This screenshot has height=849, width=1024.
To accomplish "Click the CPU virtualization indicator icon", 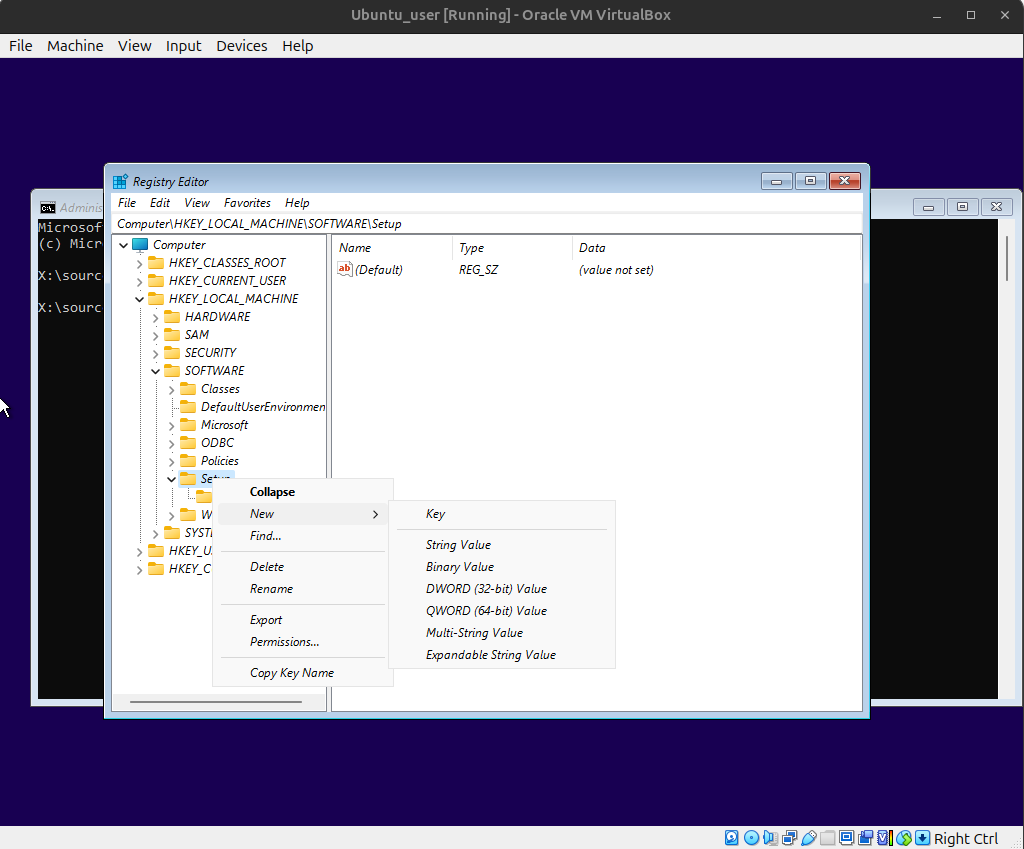I will [x=884, y=838].
